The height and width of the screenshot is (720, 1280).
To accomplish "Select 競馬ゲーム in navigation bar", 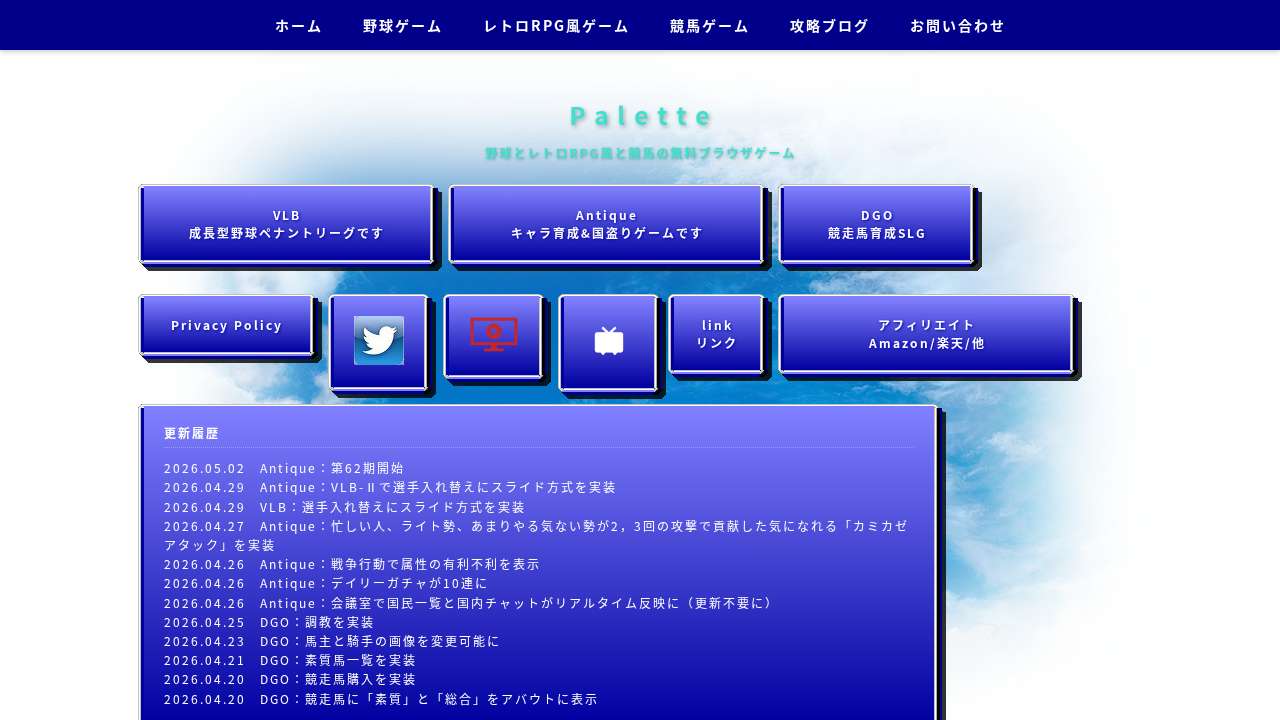I will (x=709, y=26).
